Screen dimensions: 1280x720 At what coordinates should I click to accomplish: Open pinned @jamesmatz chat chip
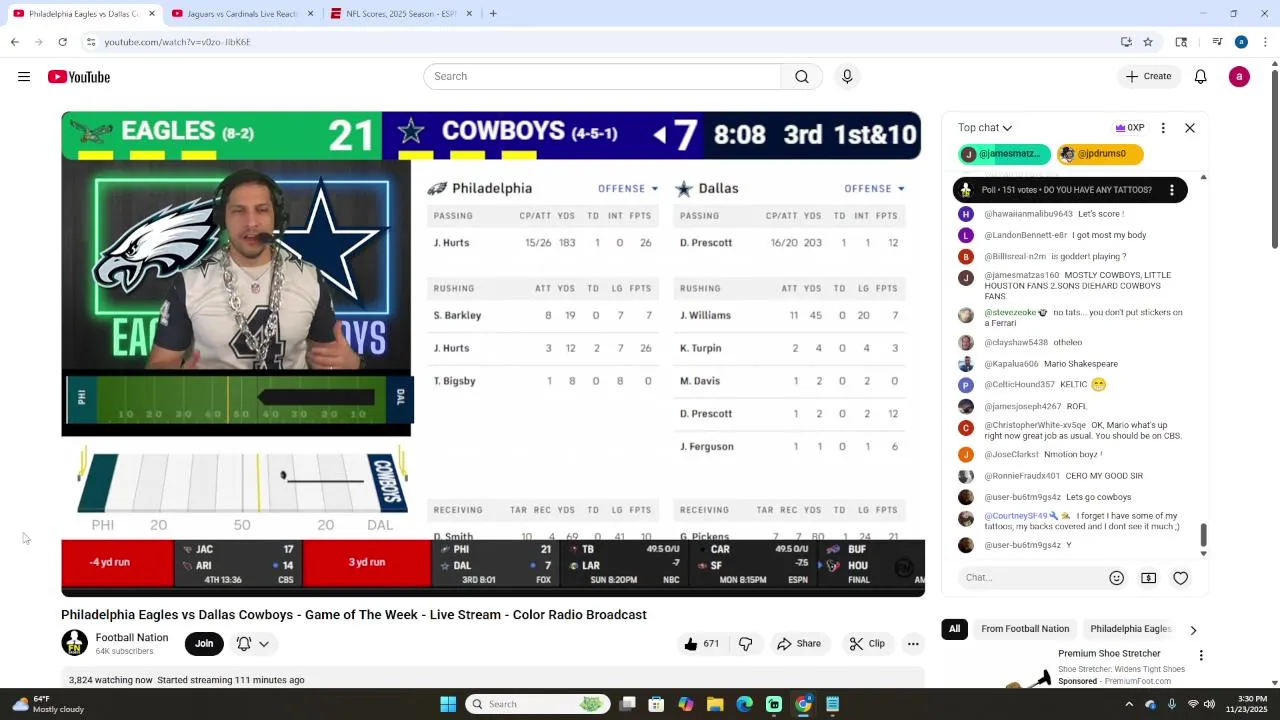coord(1004,154)
